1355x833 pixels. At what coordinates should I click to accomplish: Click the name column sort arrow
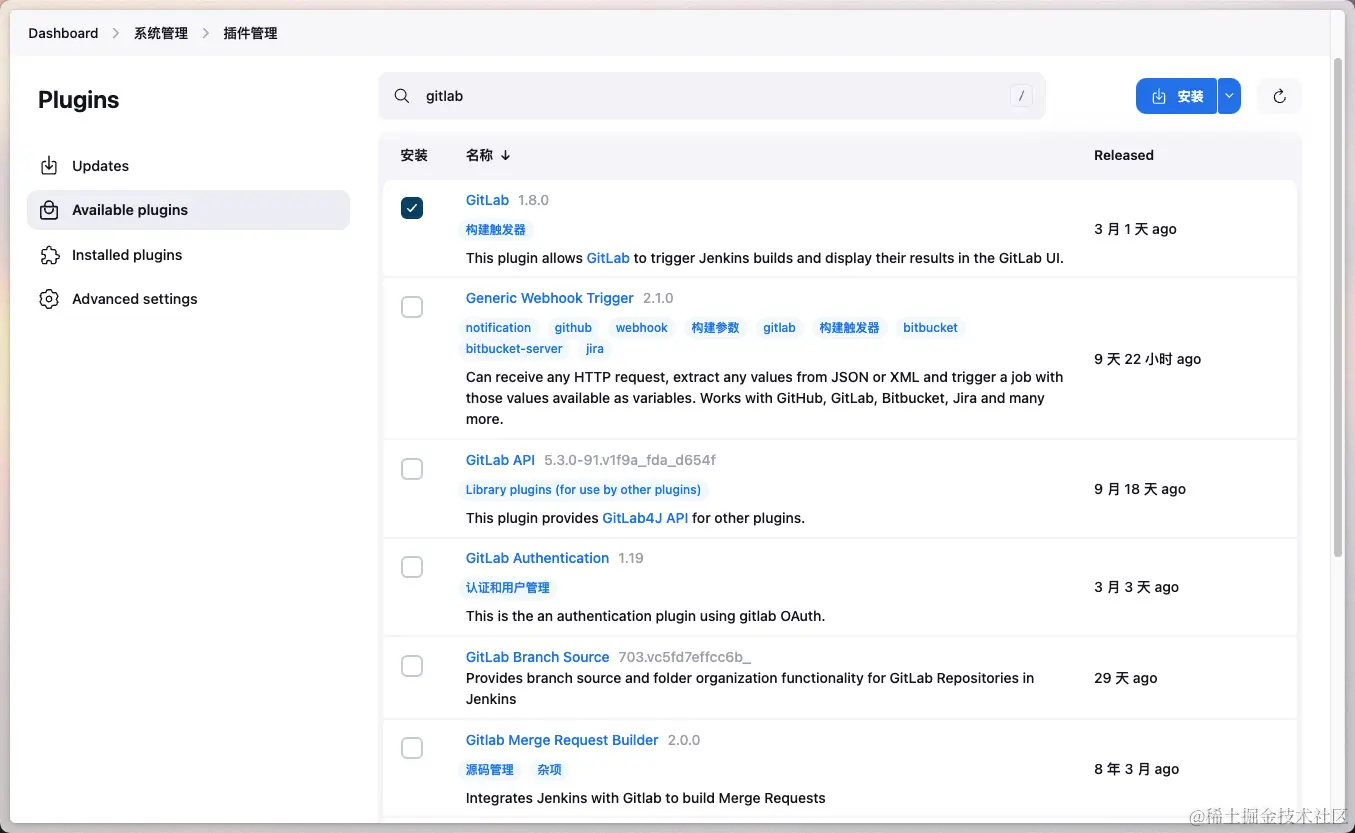505,155
